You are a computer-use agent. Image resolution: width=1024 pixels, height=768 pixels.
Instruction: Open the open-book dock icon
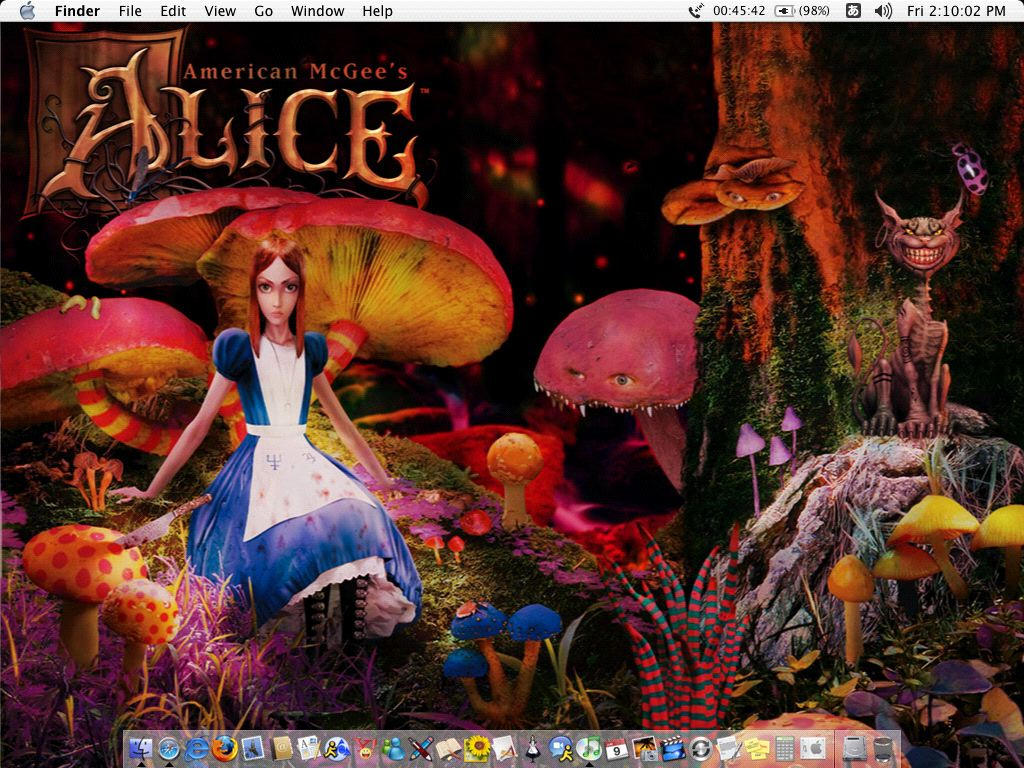(449, 748)
